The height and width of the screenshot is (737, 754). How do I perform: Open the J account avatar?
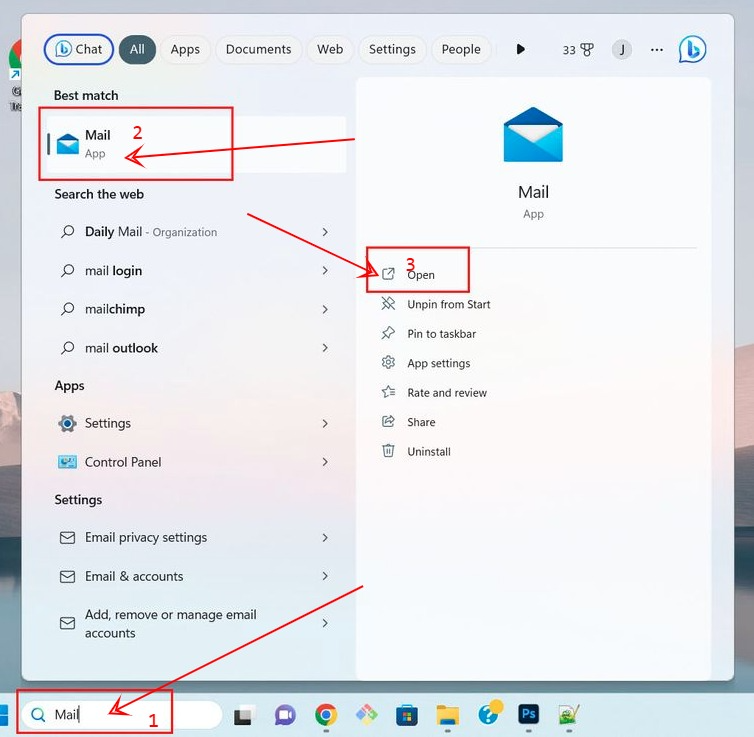pos(621,49)
